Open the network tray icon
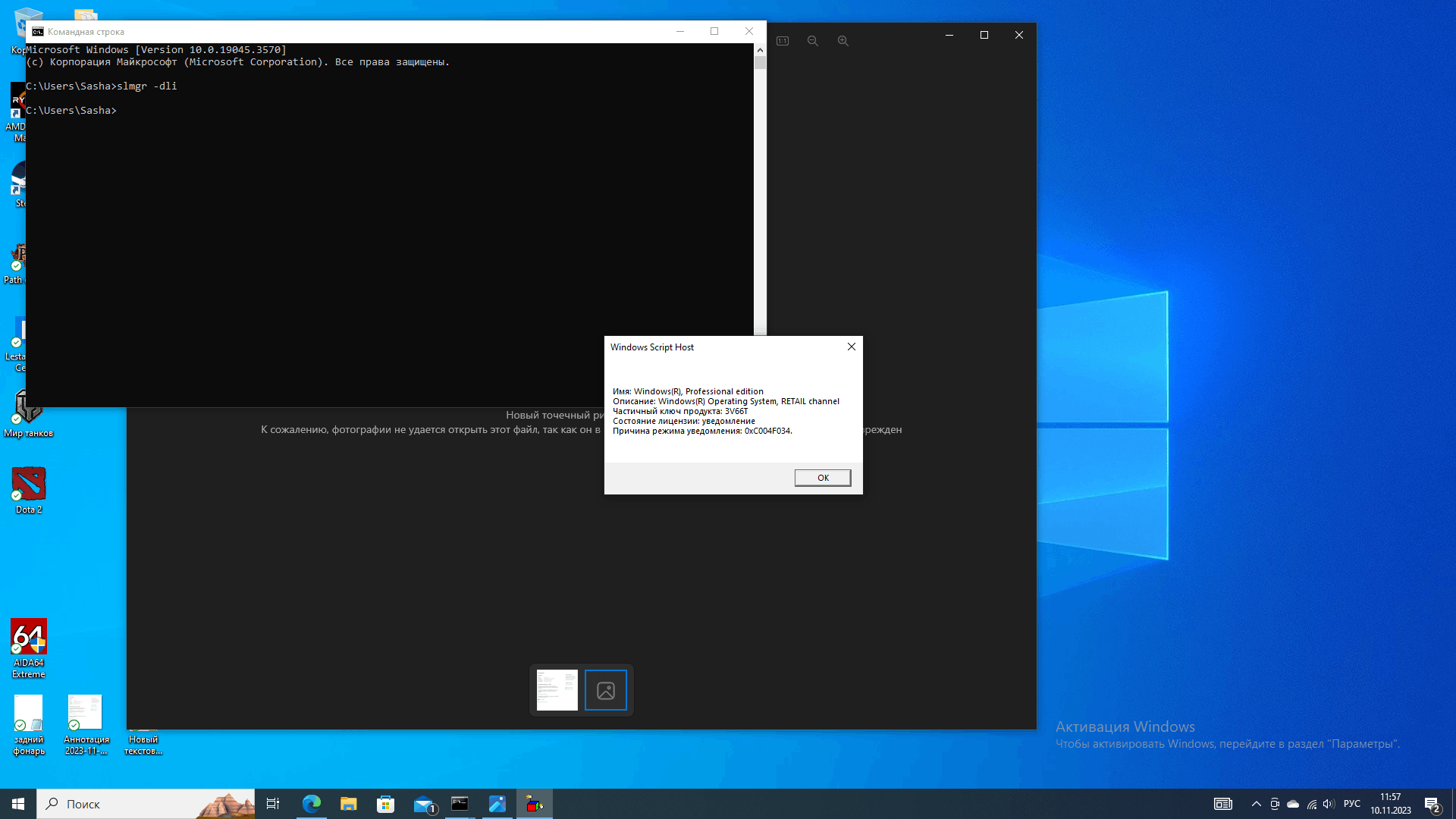Viewport: 1456px width, 819px height. point(1311,804)
